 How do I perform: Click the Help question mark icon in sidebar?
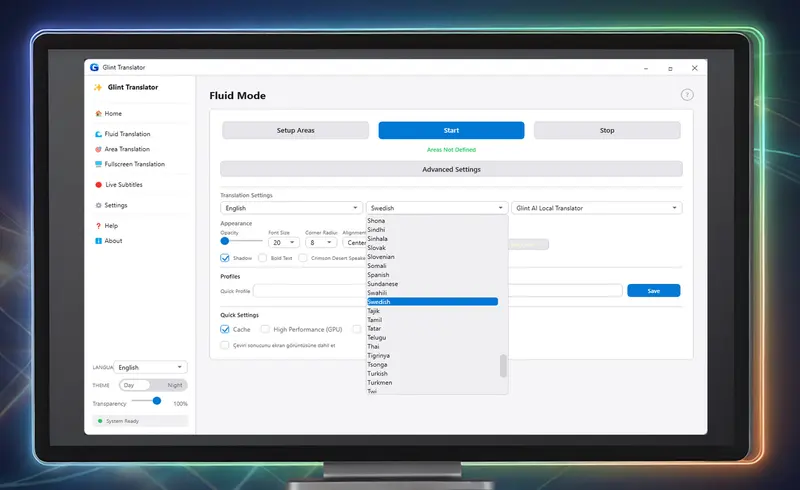[98, 226]
